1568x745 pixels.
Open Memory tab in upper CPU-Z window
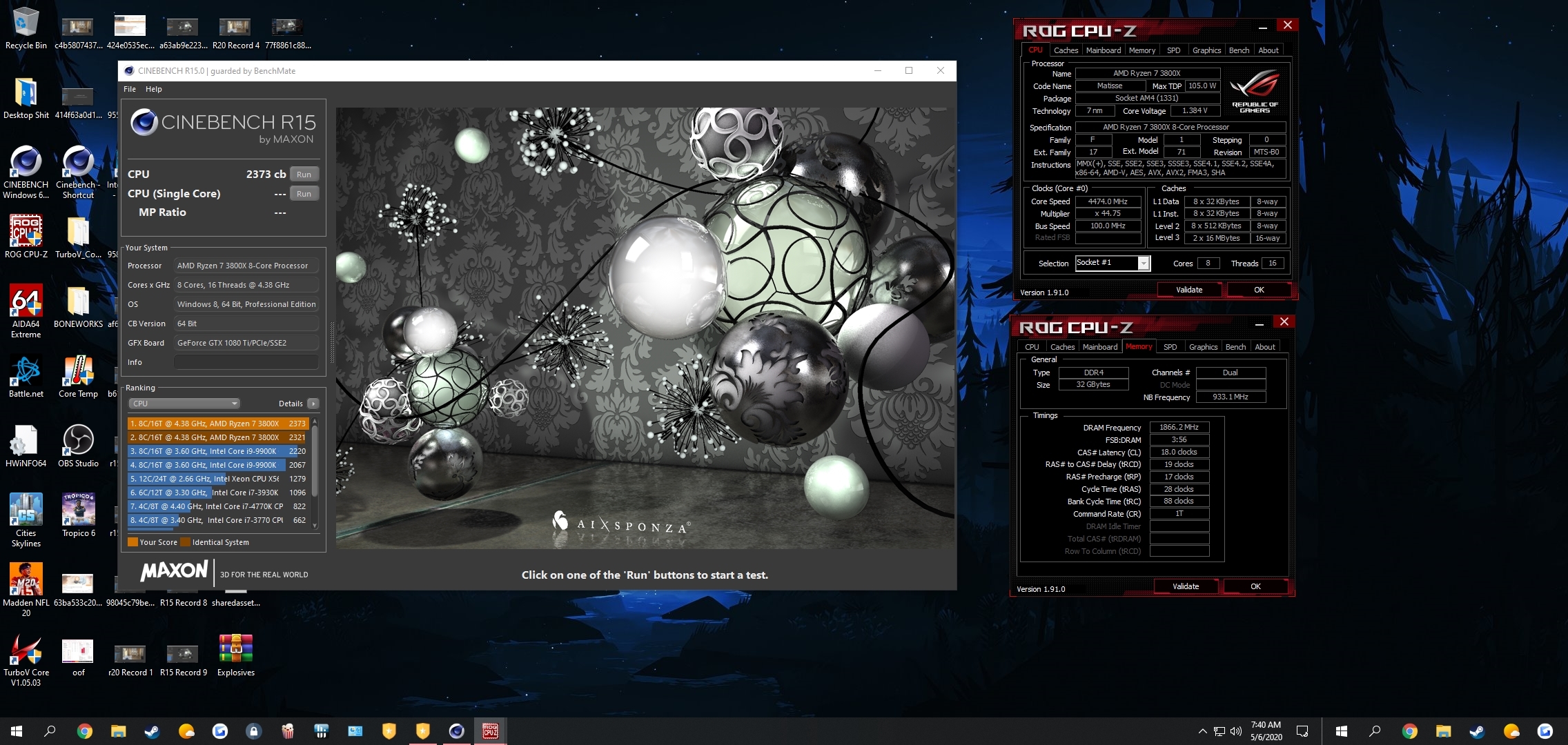(x=1141, y=50)
